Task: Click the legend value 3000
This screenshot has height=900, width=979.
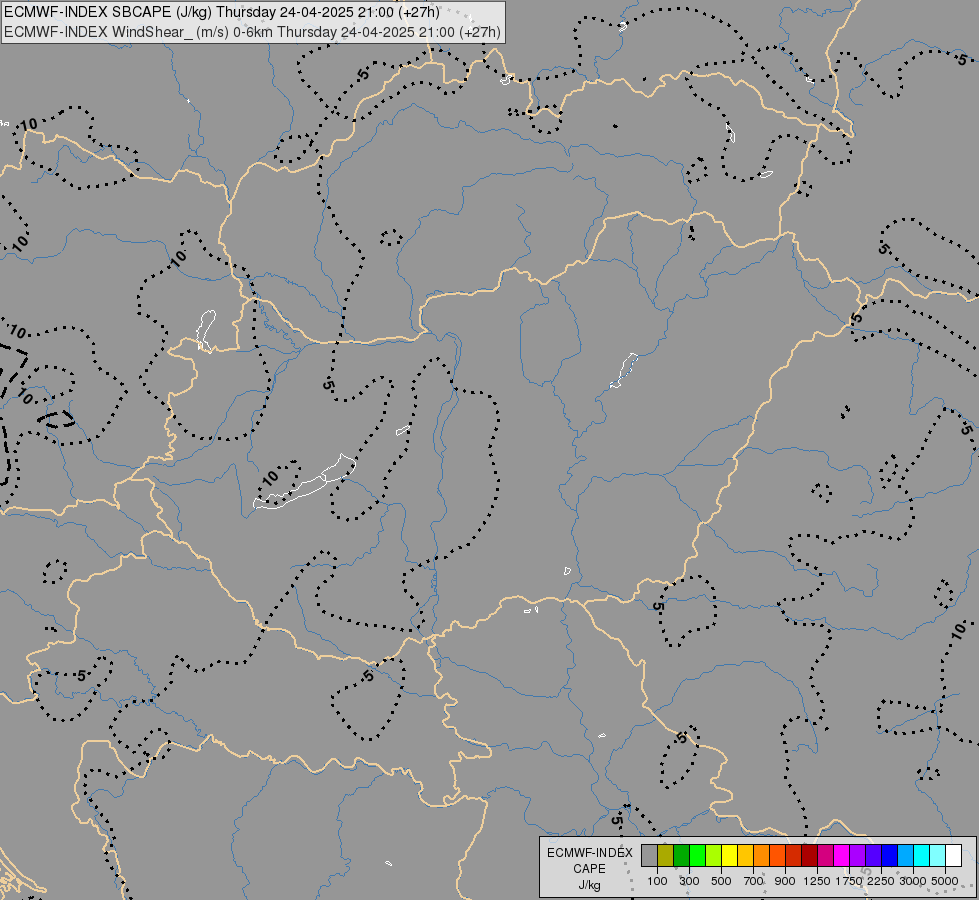Action: tap(913, 881)
